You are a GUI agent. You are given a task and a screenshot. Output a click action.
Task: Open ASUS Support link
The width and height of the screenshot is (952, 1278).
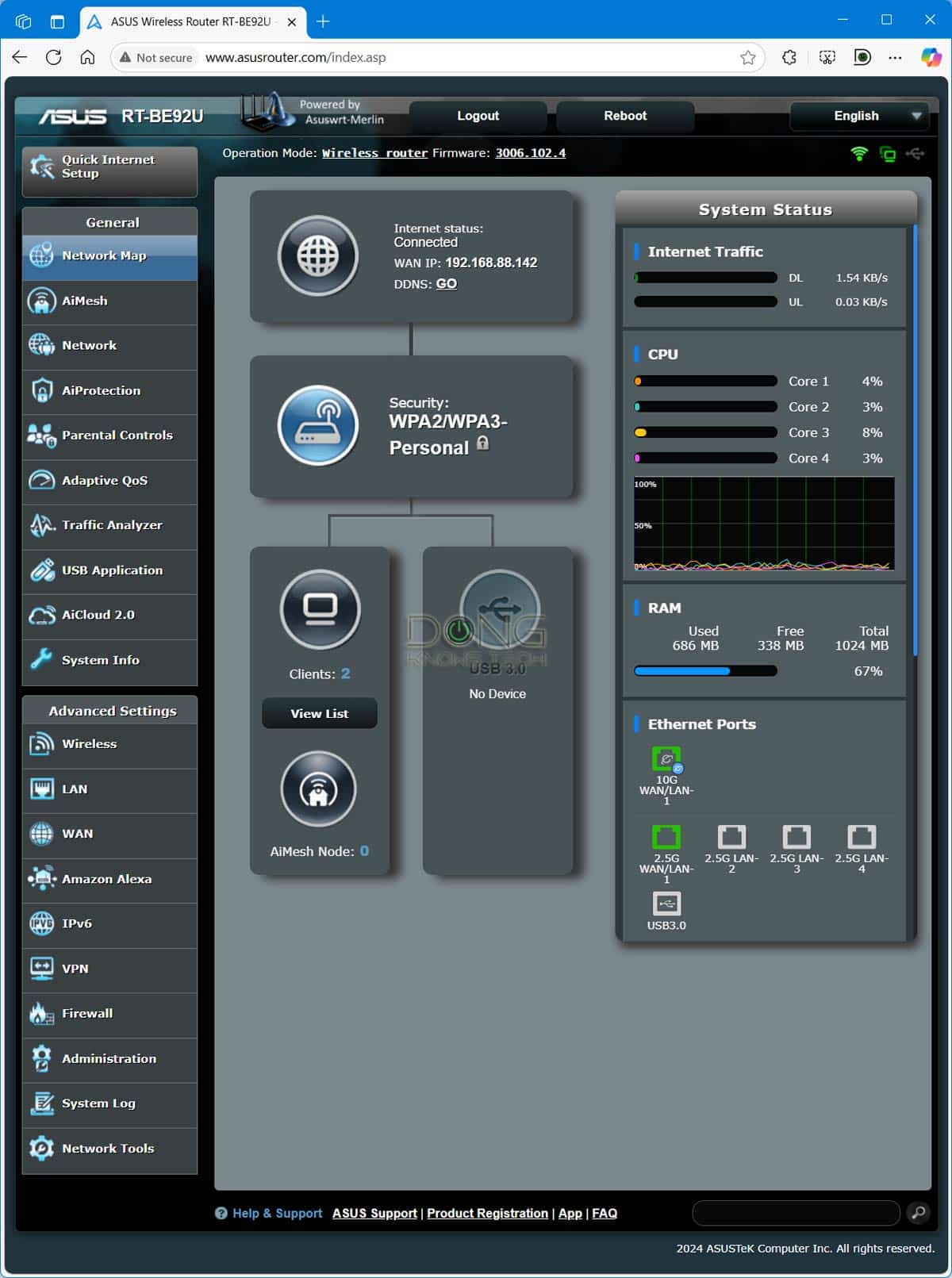pyautogui.click(x=374, y=1214)
